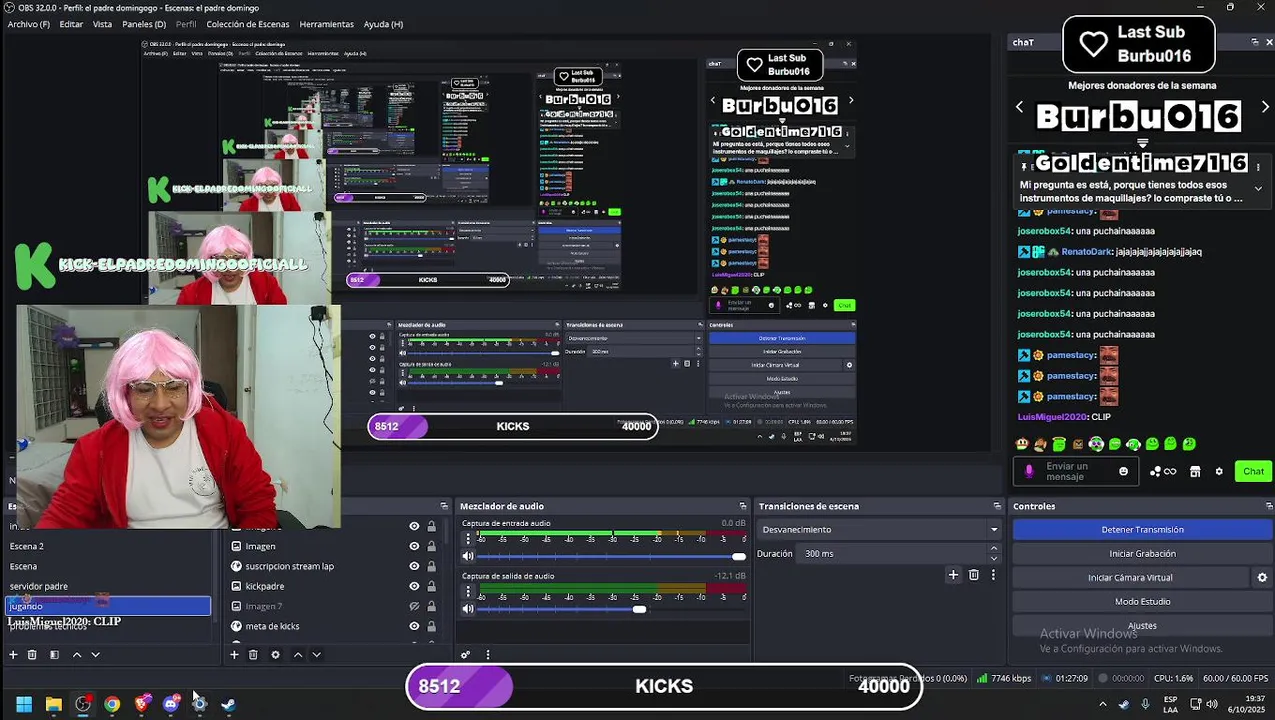Open the Editar menu

(71, 24)
